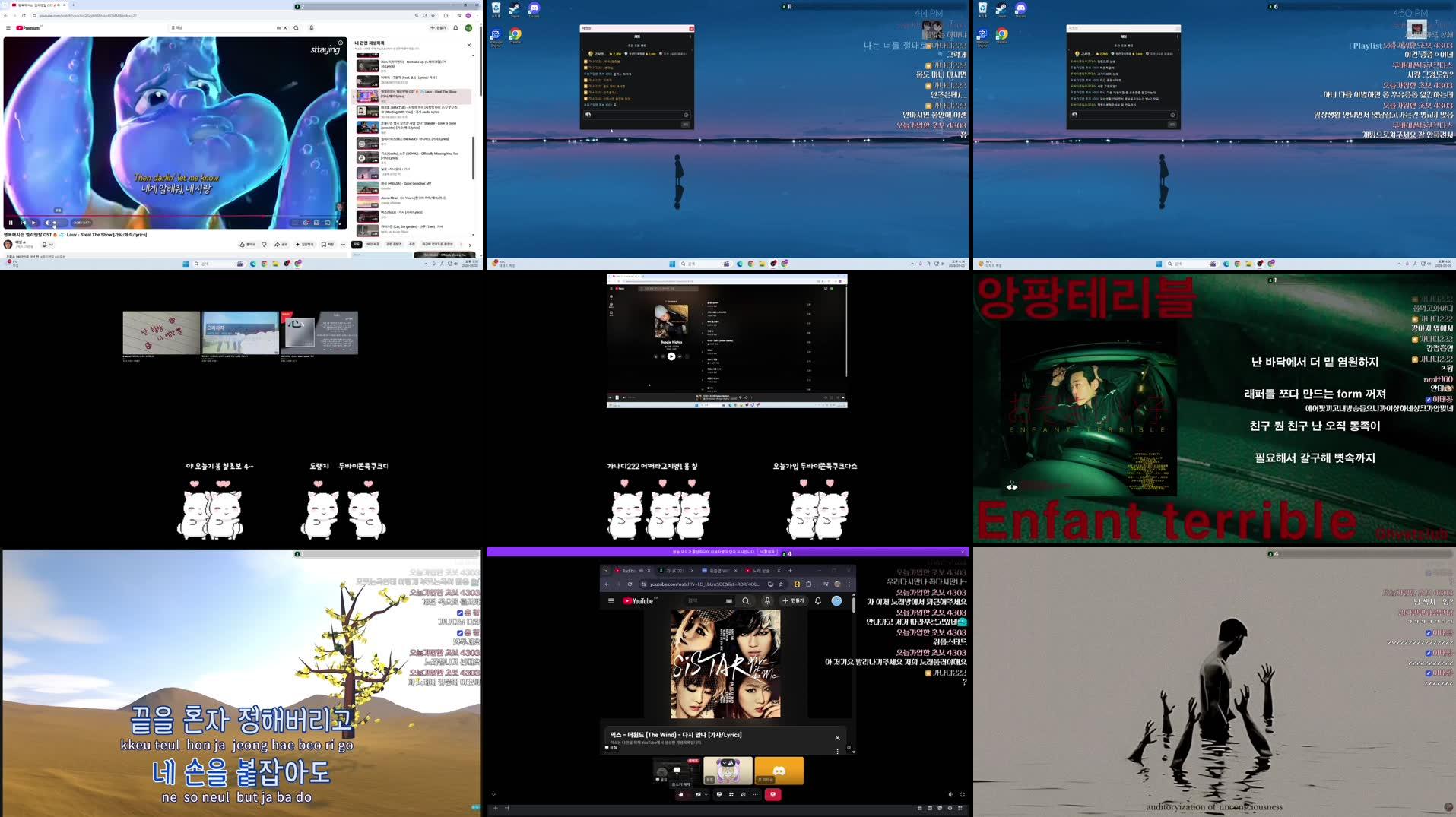Click the speaker volume icon in the streaming toolbar

coord(951,794)
